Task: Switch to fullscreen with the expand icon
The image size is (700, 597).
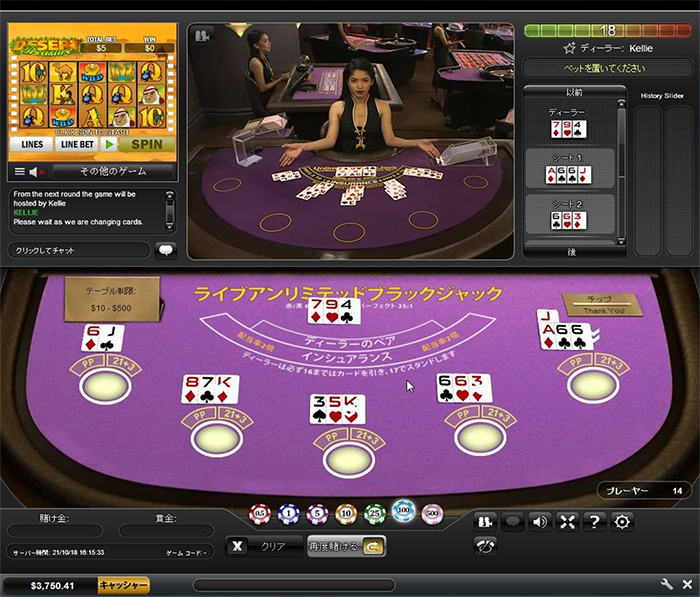Action: (x=567, y=521)
